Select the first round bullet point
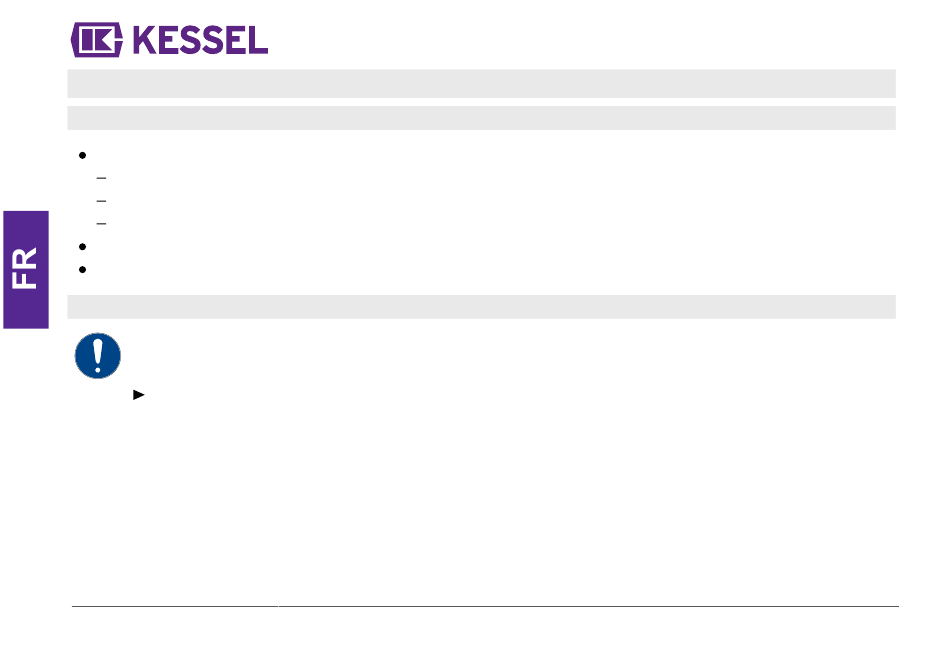Screen dimensions: 950x657 82,156
